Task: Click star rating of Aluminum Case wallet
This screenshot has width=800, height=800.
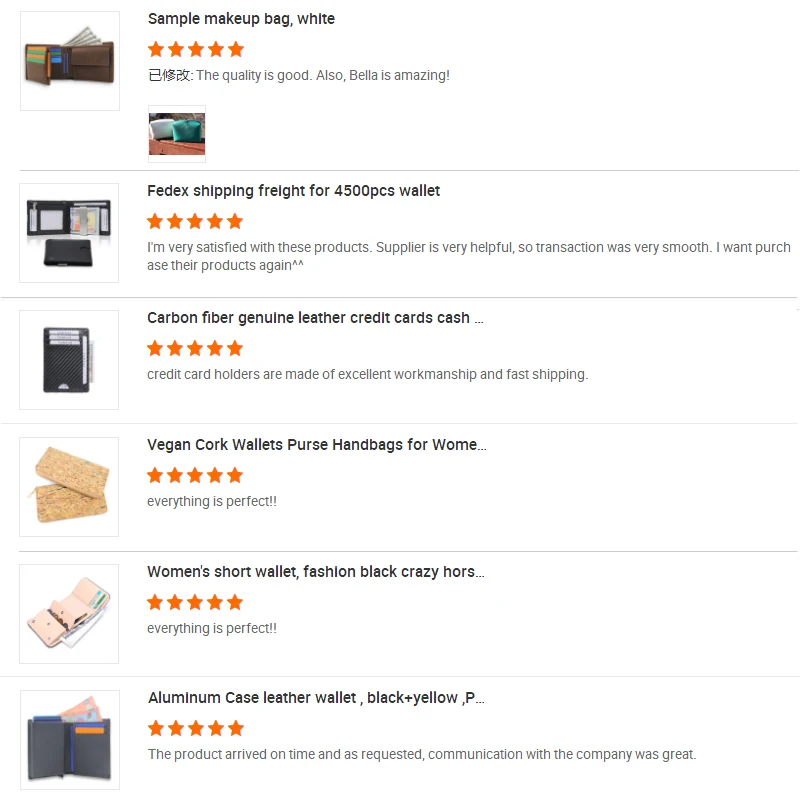Action: tap(196, 729)
